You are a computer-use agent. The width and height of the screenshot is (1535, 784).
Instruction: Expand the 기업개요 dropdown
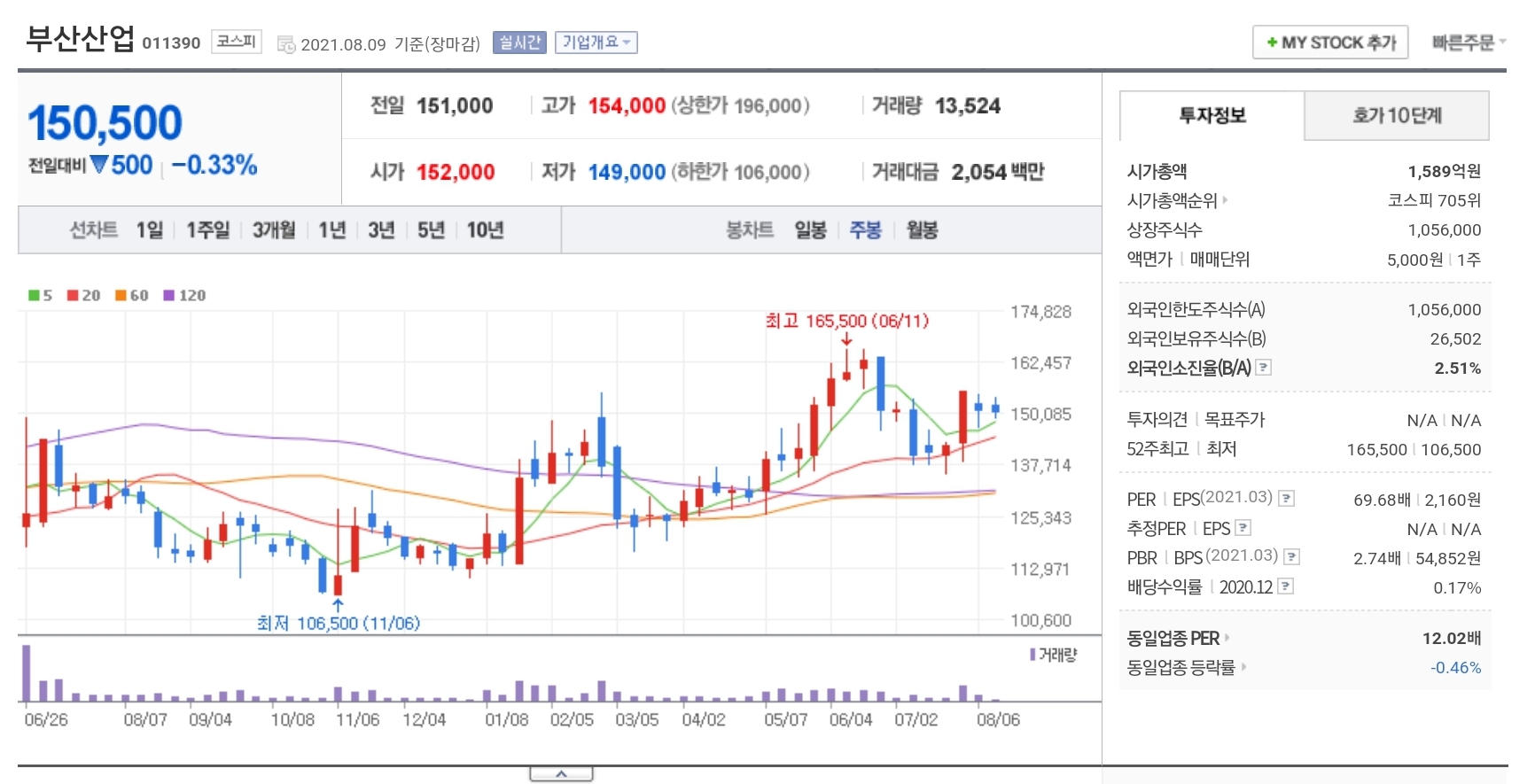(x=596, y=43)
